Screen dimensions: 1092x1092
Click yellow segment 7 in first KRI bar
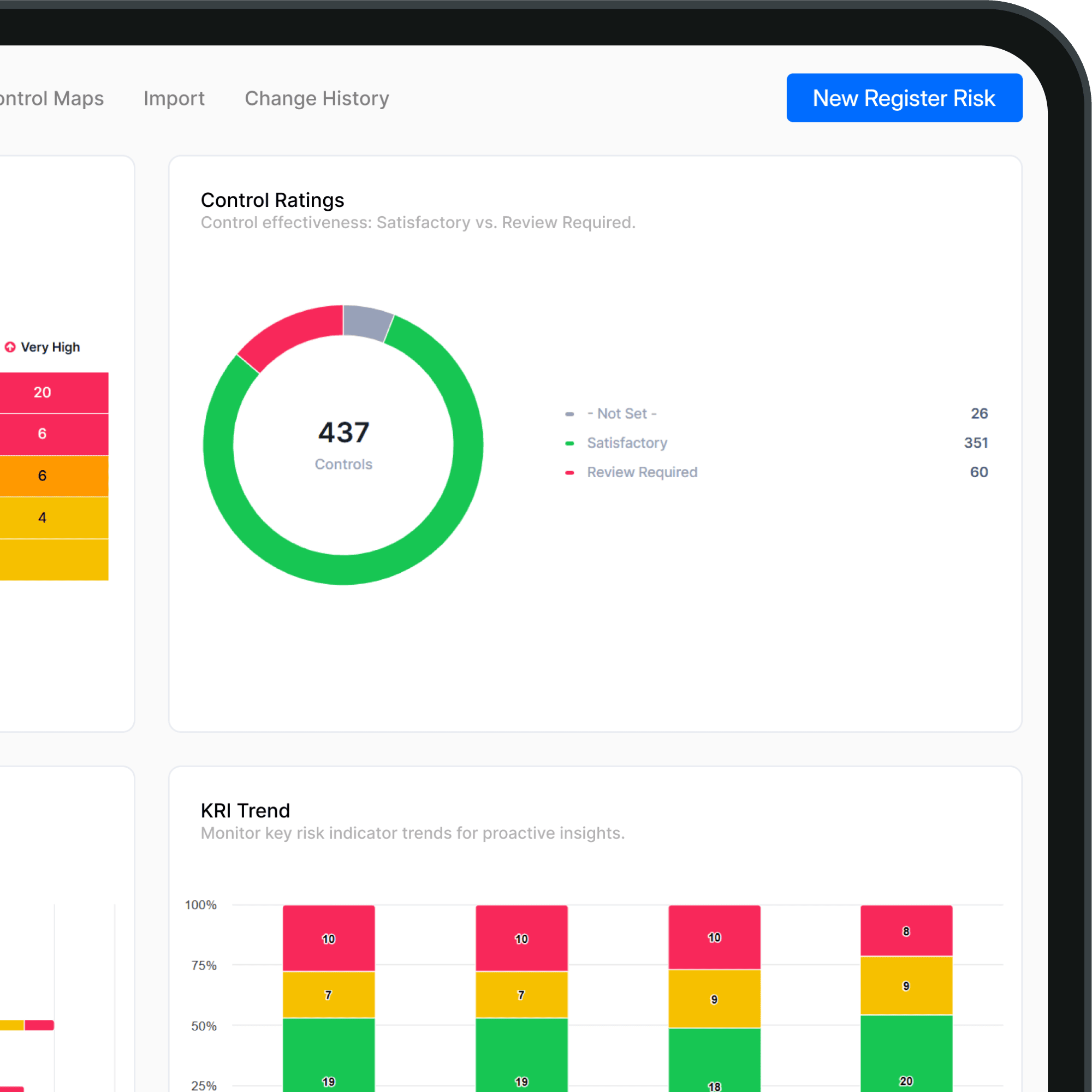329,995
